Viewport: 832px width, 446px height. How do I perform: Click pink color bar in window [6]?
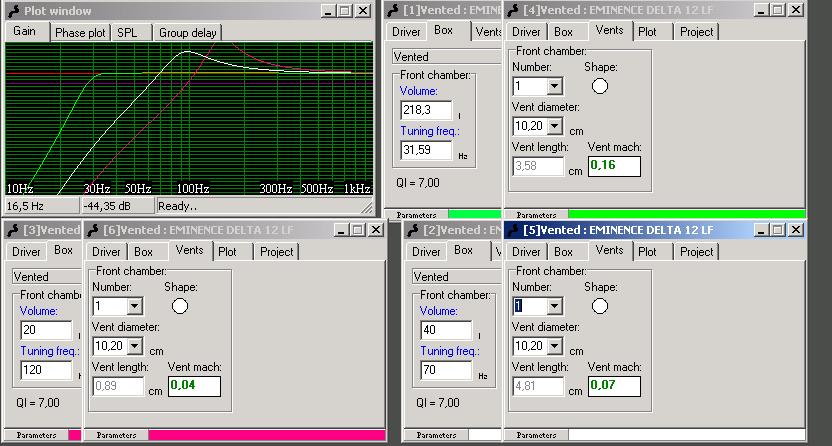(267, 435)
